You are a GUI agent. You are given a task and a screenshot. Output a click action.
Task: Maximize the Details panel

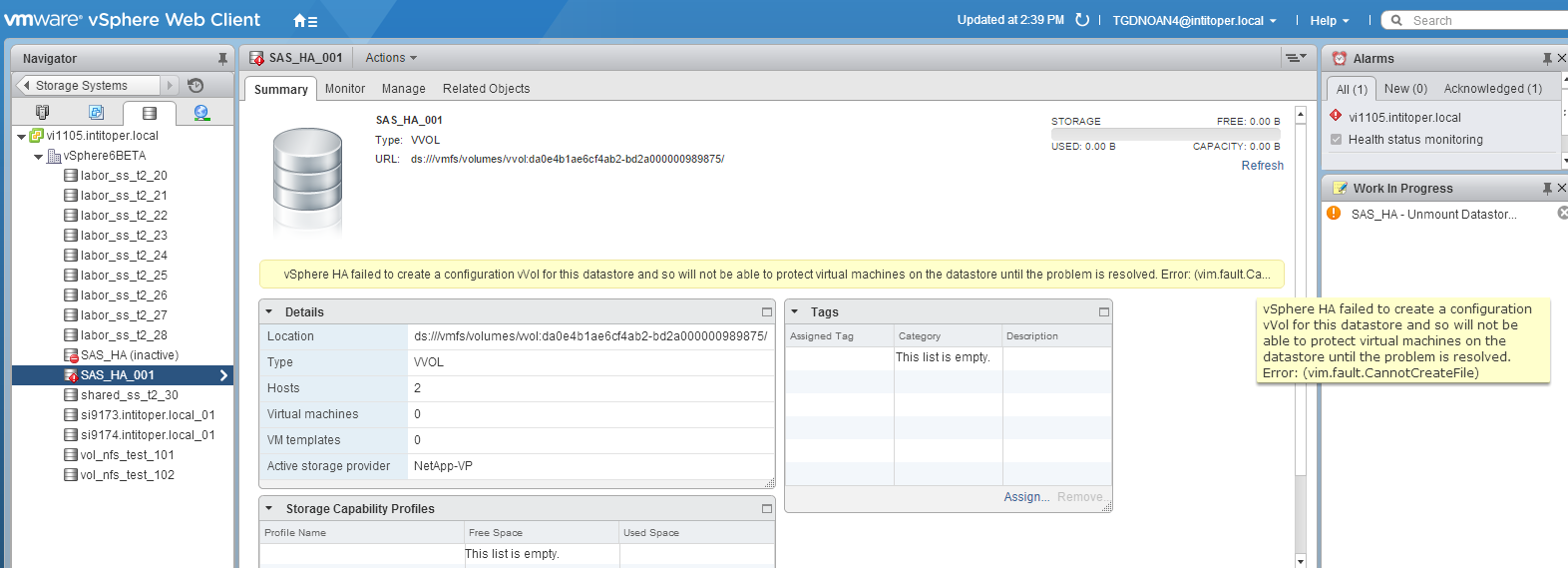click(766, 312)
